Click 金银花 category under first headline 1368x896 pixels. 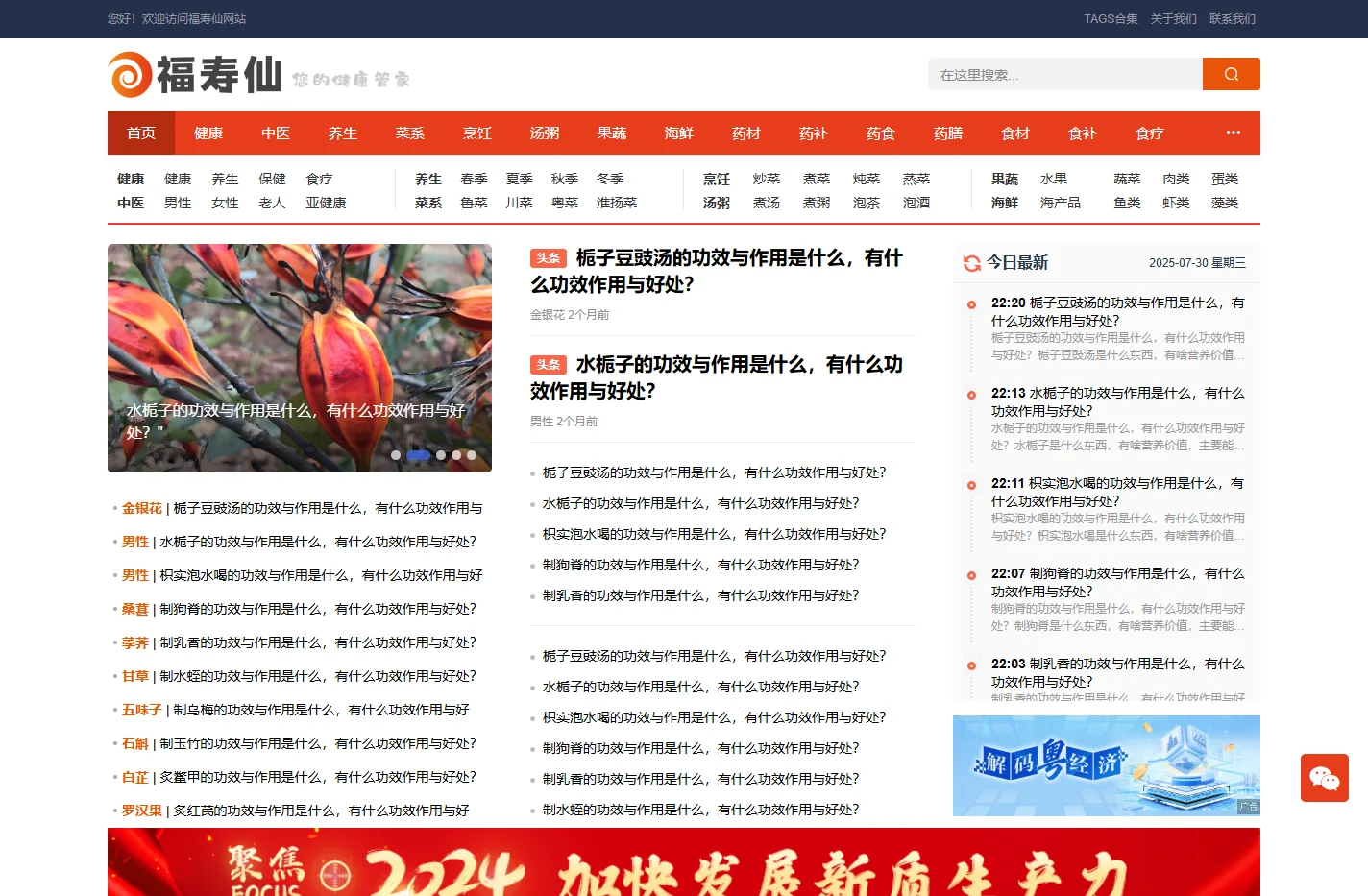pos(548,314)
